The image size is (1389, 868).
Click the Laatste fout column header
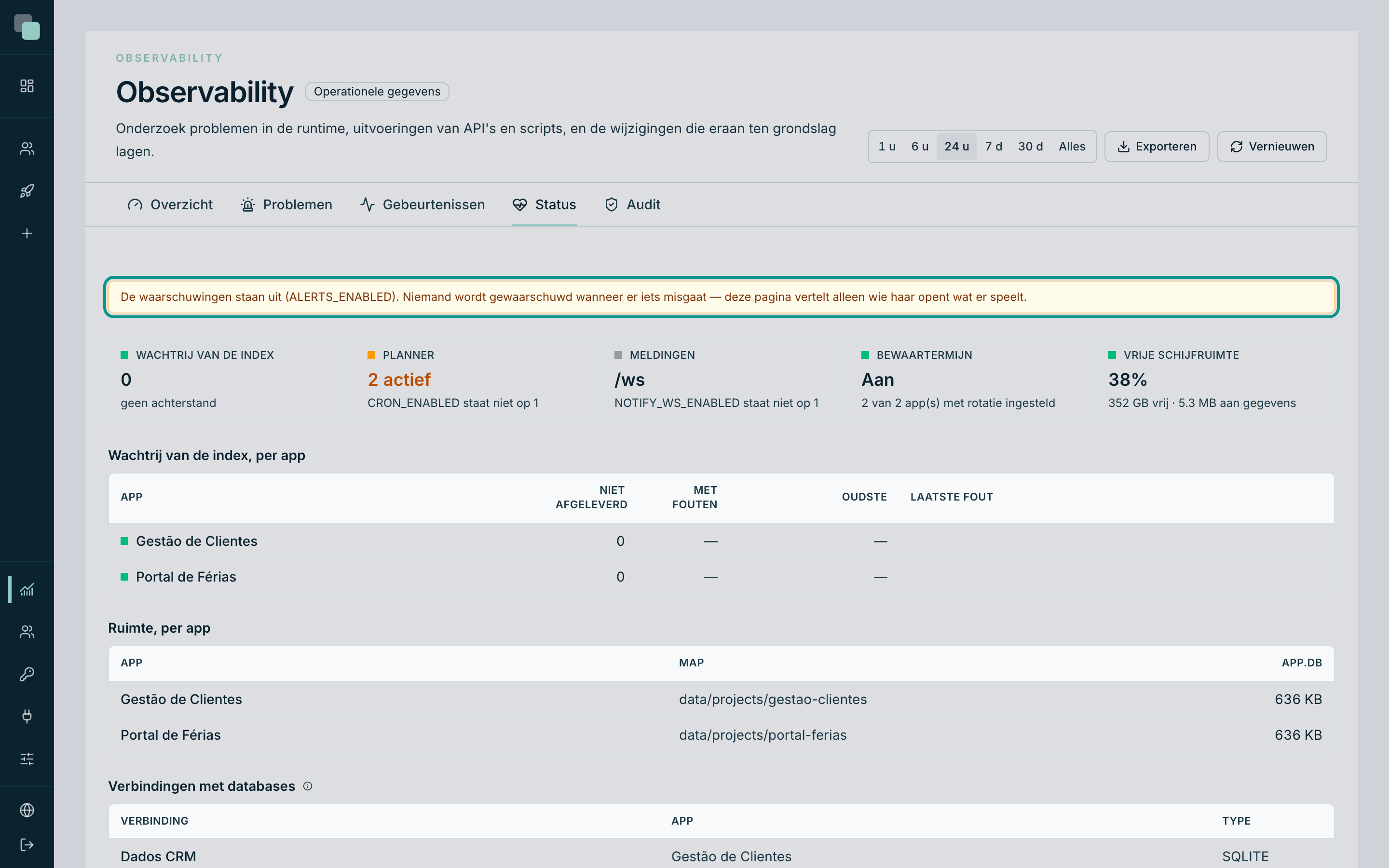[x=951, y=497]
